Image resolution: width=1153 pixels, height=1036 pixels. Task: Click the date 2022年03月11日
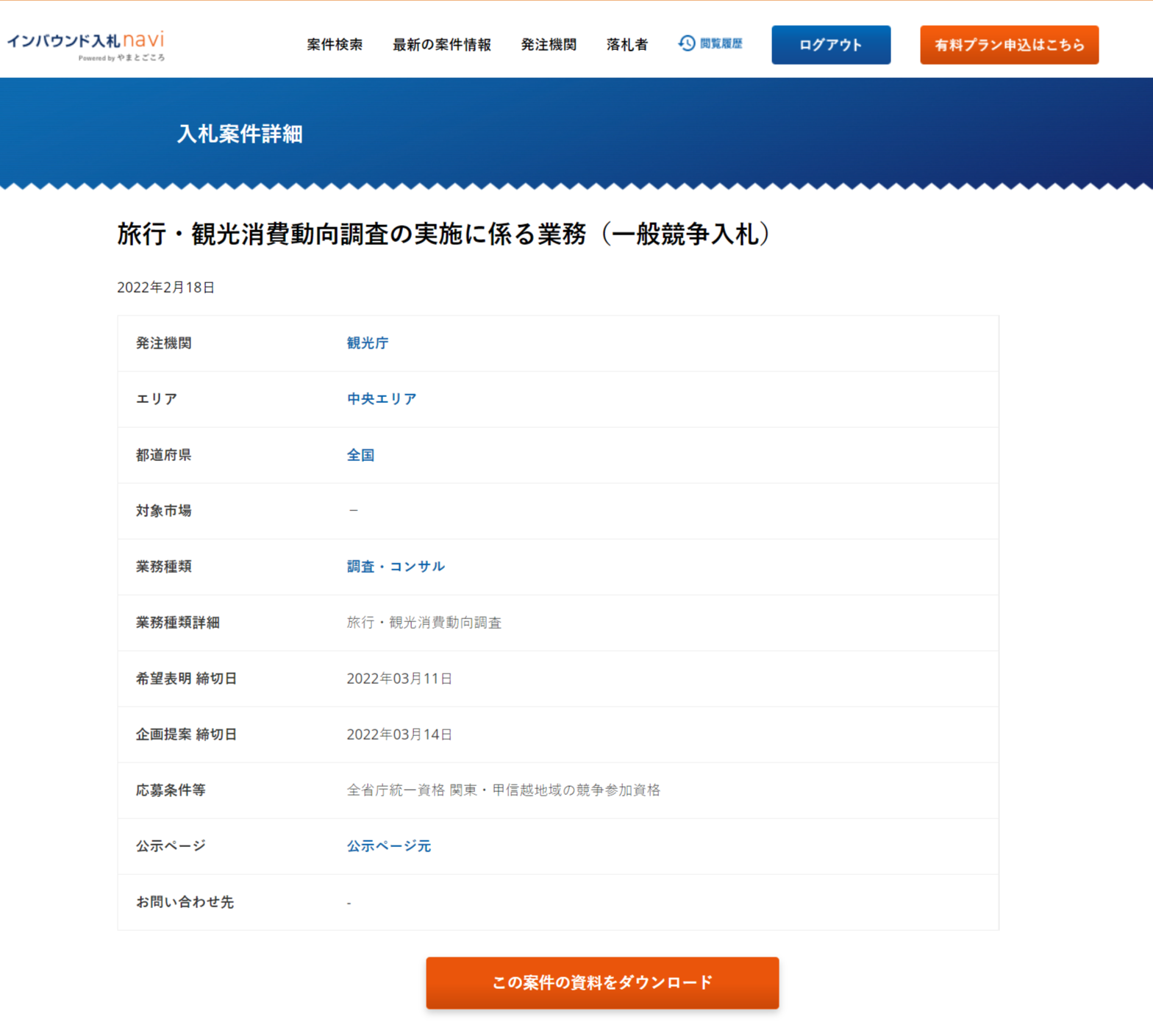pos(399,679)
